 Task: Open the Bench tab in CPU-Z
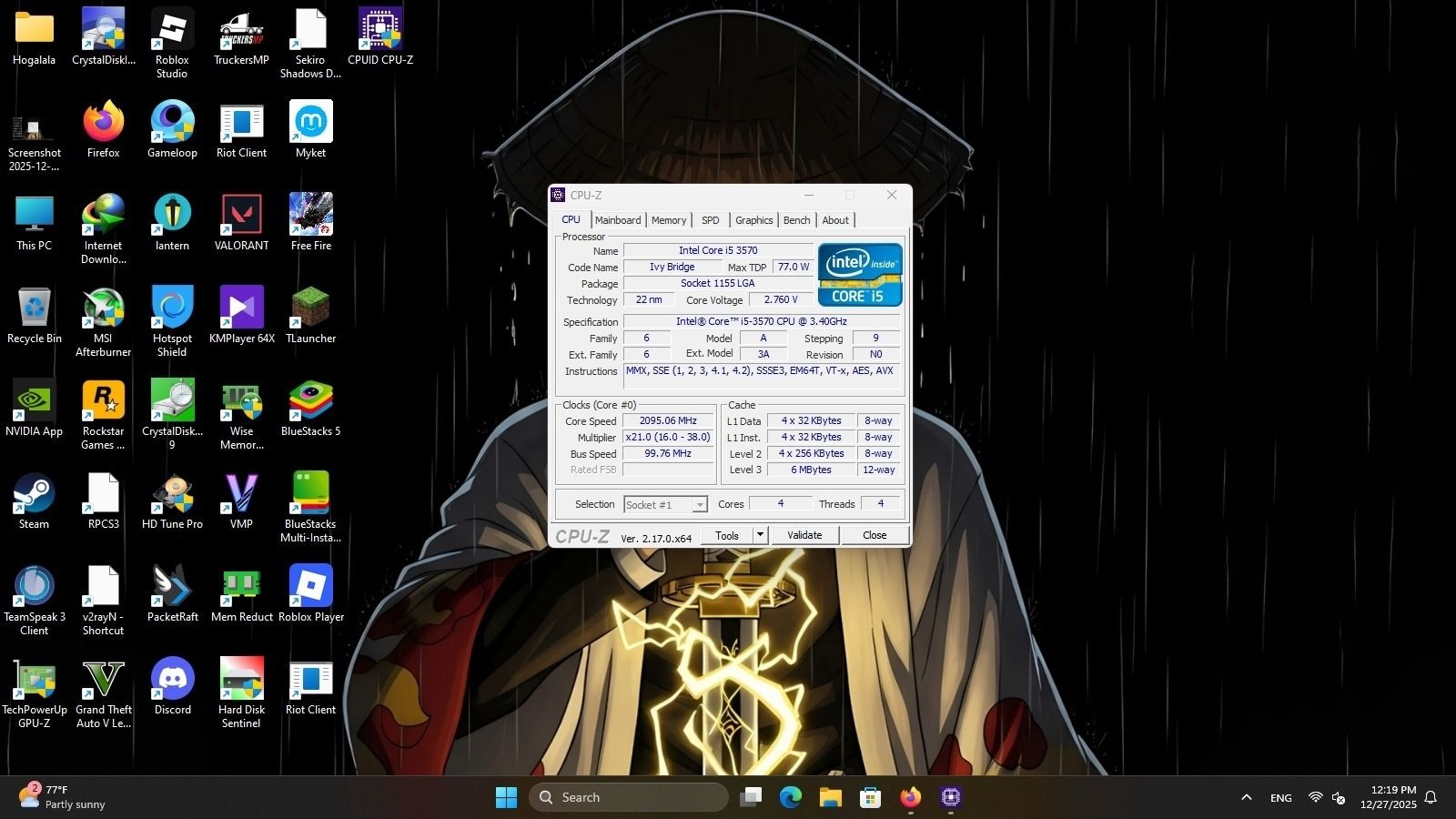(796, 220)
